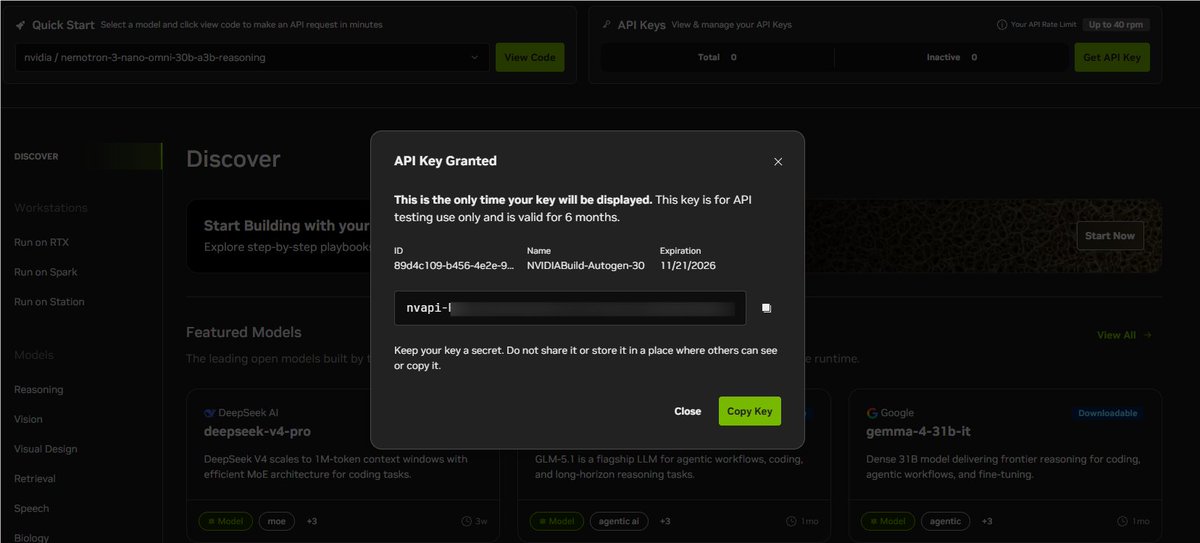Viewport: 1200px width, 543px height.
Task: Select Retrieval category
Action: 35,478
